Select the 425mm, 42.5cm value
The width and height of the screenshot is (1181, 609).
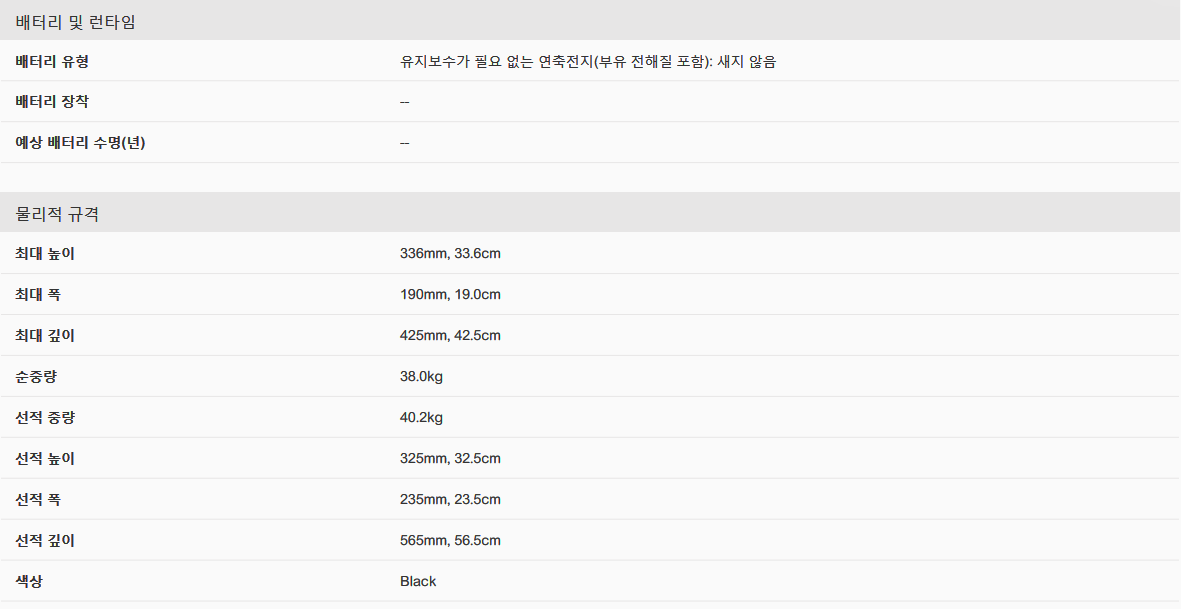tap(450, 336)
